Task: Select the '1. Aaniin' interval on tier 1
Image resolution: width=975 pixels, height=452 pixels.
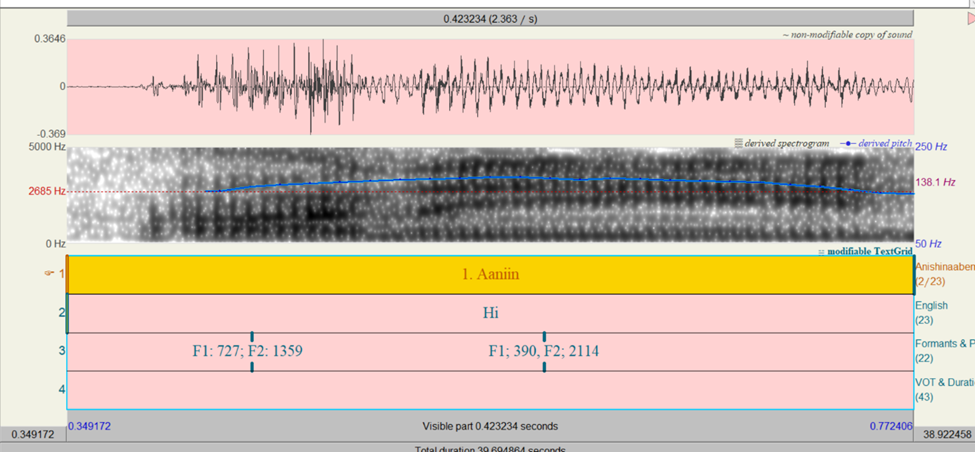Action: pos(491,275)
